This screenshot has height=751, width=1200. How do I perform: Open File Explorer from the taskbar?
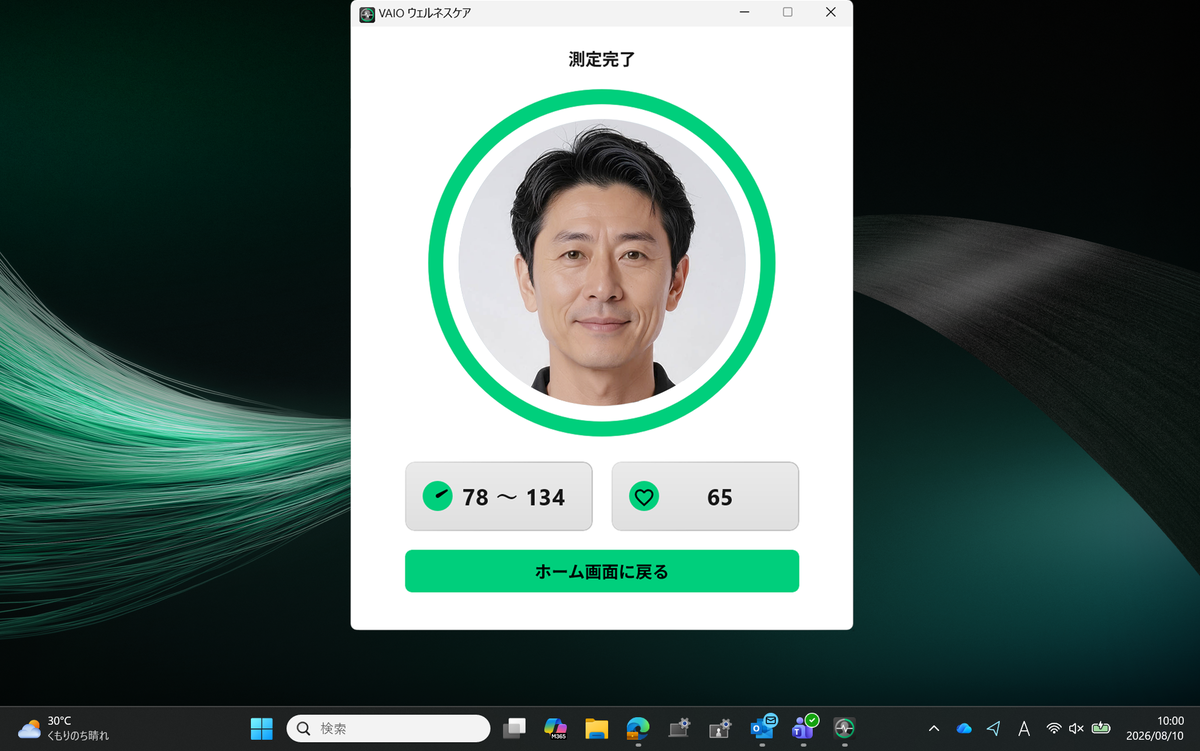pos(597,728)
